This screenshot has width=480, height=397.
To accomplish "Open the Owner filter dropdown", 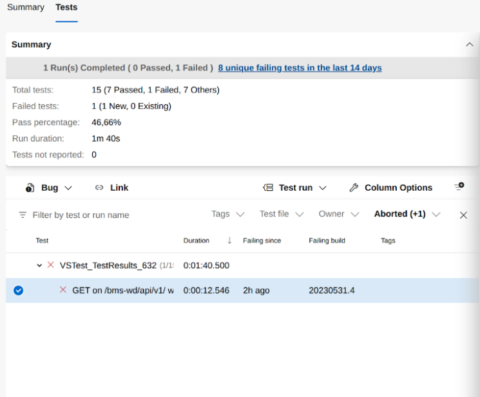I will [339, 214].
